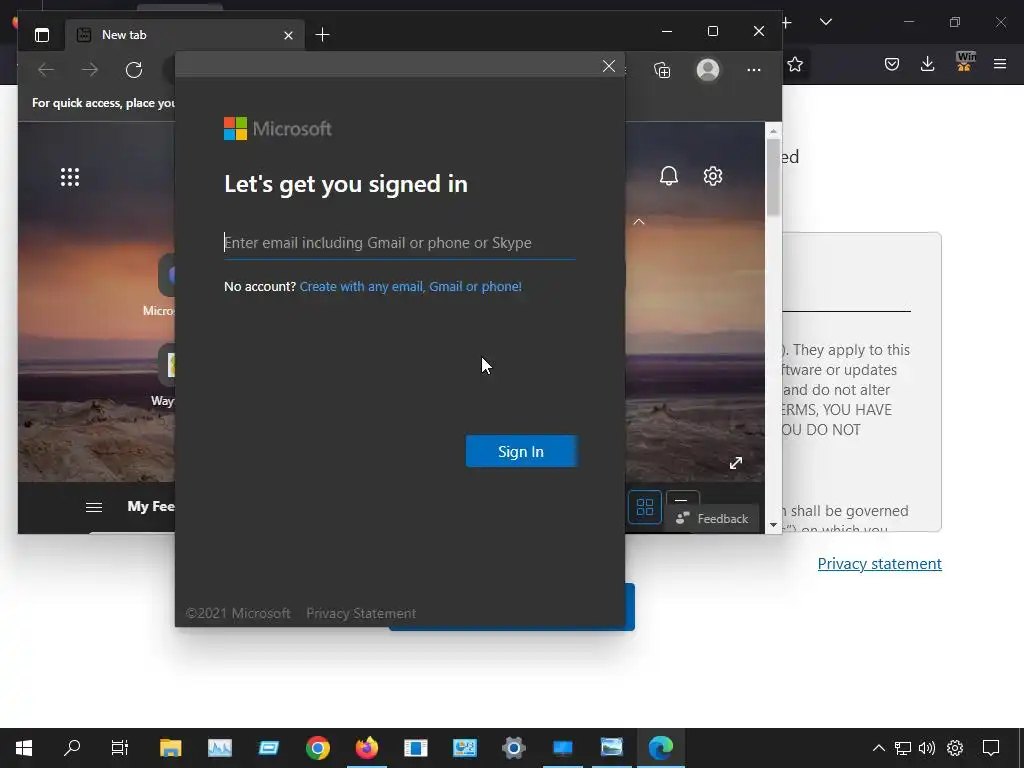The height and width of the screenshot is (768, 1024).
Task: Open the Windows Start menu
Action: click(x=24, y=748)
